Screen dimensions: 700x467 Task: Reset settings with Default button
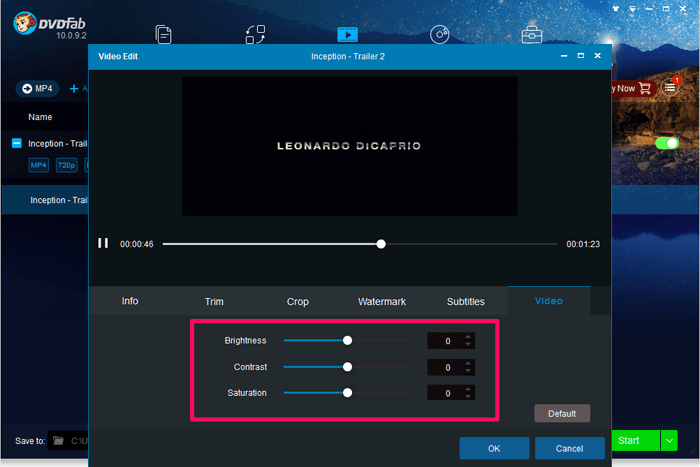click(x=562, y=413)
